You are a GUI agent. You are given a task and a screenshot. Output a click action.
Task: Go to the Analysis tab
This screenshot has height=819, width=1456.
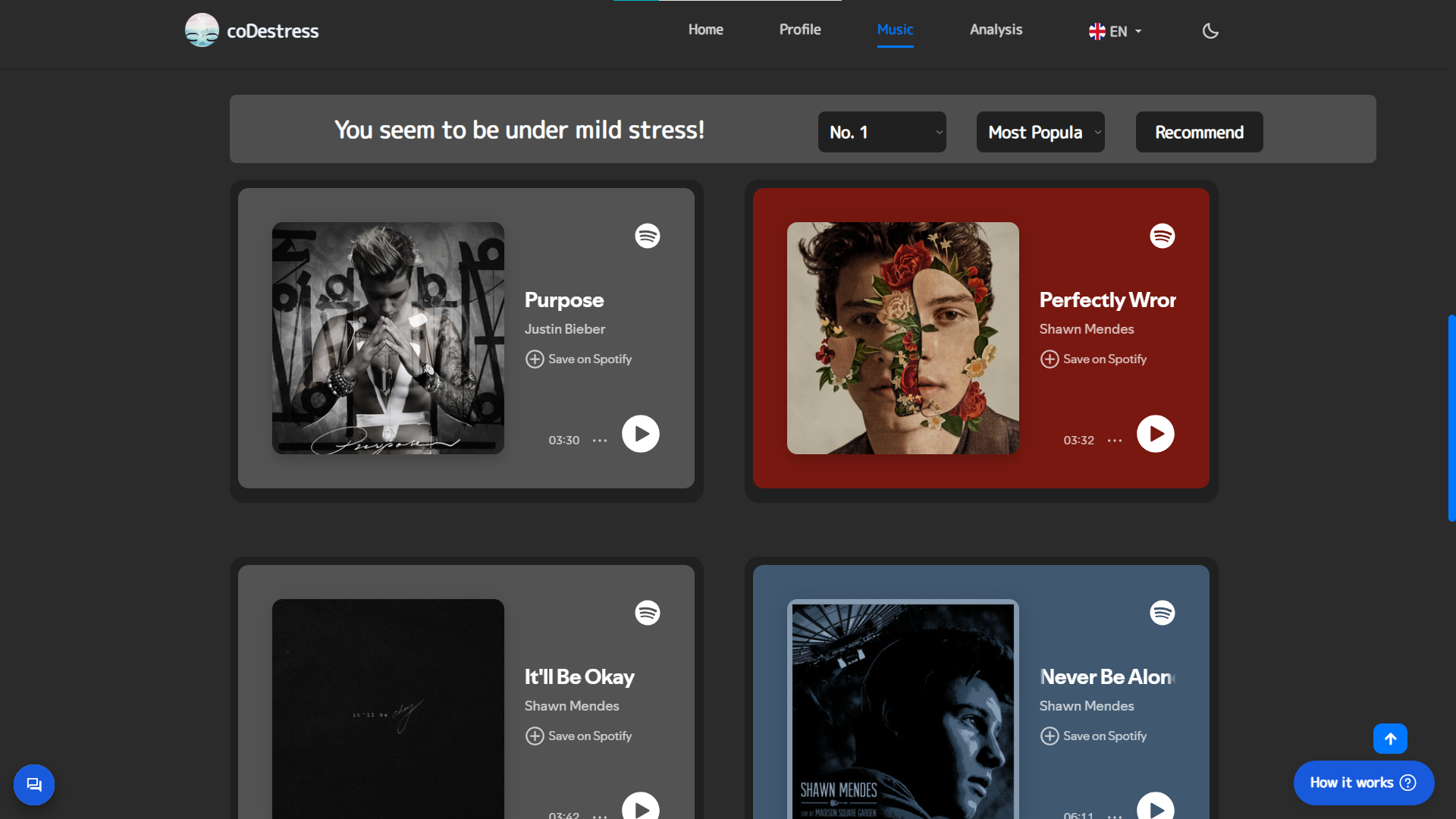pos(996,30)
